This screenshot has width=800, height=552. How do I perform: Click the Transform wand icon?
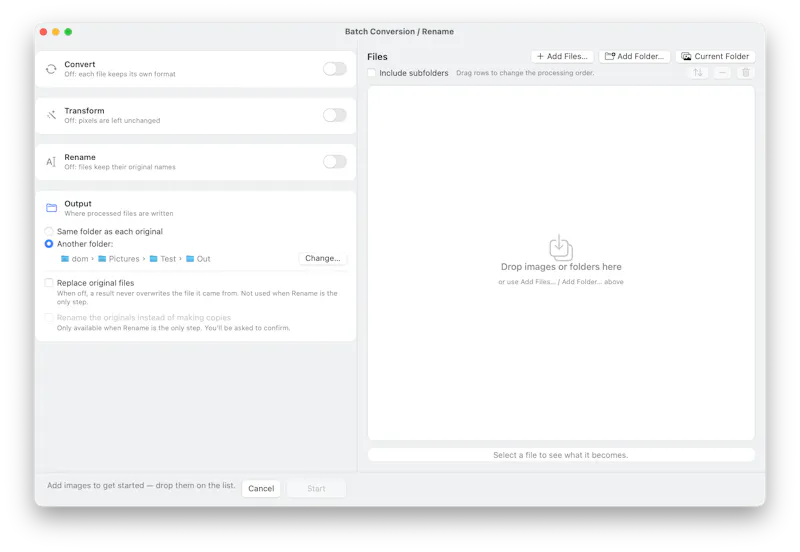[x=51, y=115]
